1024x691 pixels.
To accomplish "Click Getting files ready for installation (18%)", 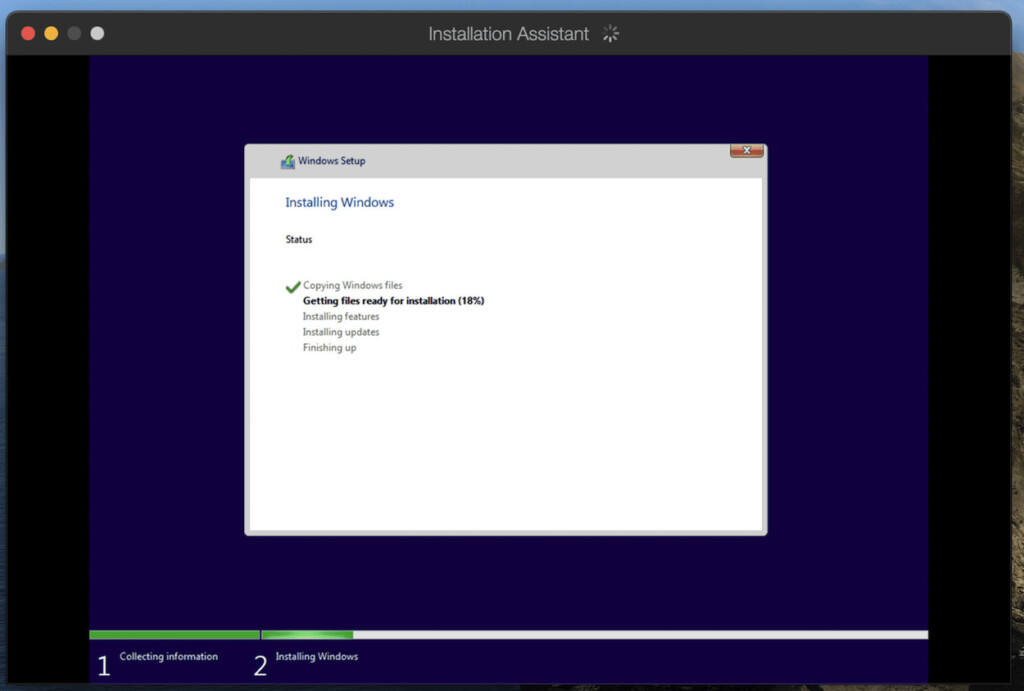I will pos(394,301).
